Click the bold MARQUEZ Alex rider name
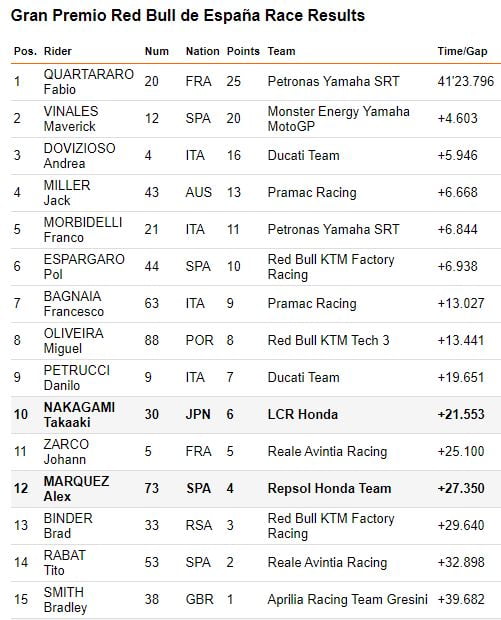501x620 pixels. (76, 489)
